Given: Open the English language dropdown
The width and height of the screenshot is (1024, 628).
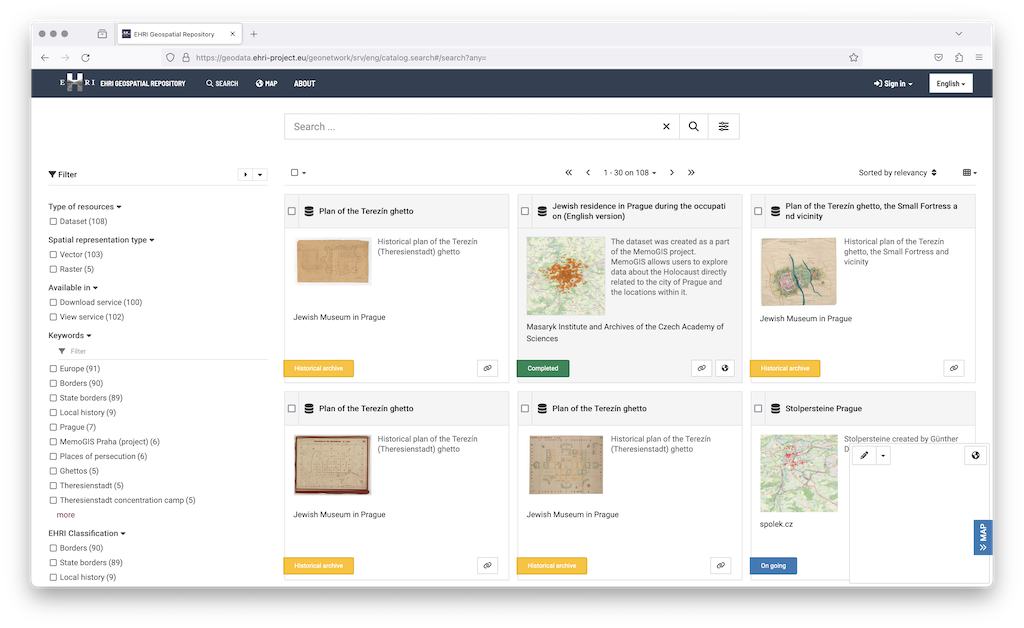Looking at the screenshot, I should pos(950,84).
